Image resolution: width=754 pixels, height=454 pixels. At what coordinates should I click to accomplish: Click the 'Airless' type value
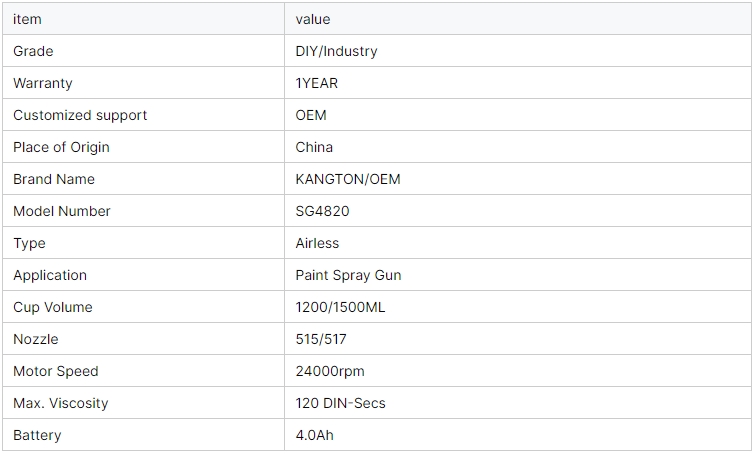tap(317, 243)
